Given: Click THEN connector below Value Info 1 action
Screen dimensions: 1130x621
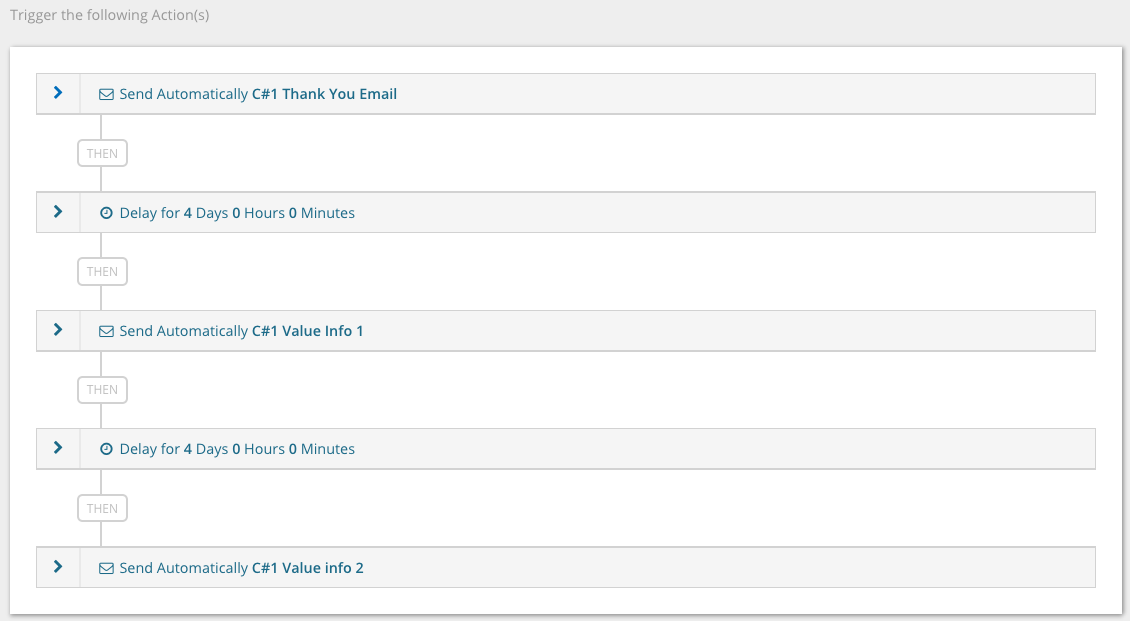Looking at the screenshot, I should (102, 390).
